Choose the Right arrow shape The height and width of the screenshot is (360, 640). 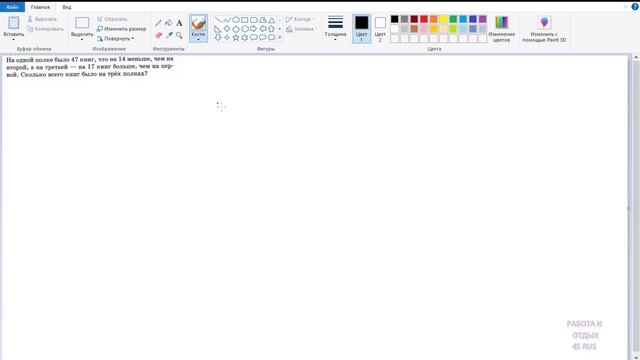click(253, 29)
